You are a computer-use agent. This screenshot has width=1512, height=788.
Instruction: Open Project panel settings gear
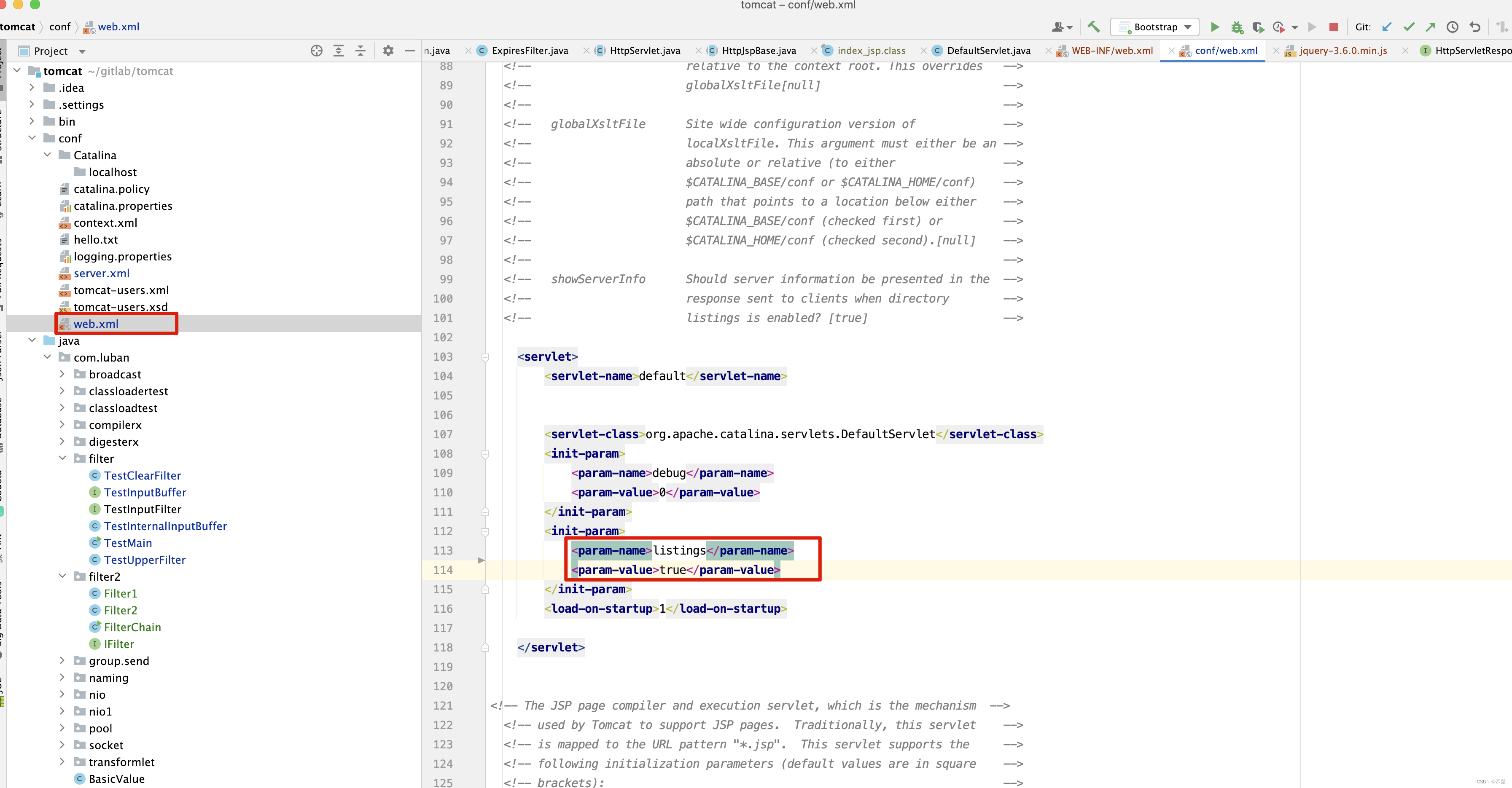coord(388,51)
